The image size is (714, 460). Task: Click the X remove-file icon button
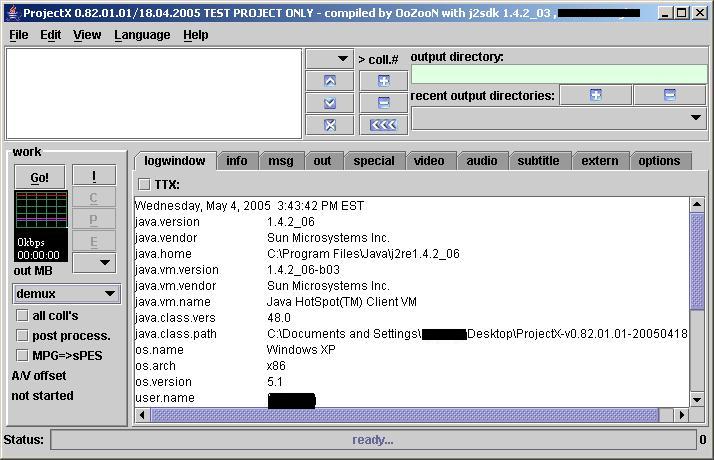point(330,125)
